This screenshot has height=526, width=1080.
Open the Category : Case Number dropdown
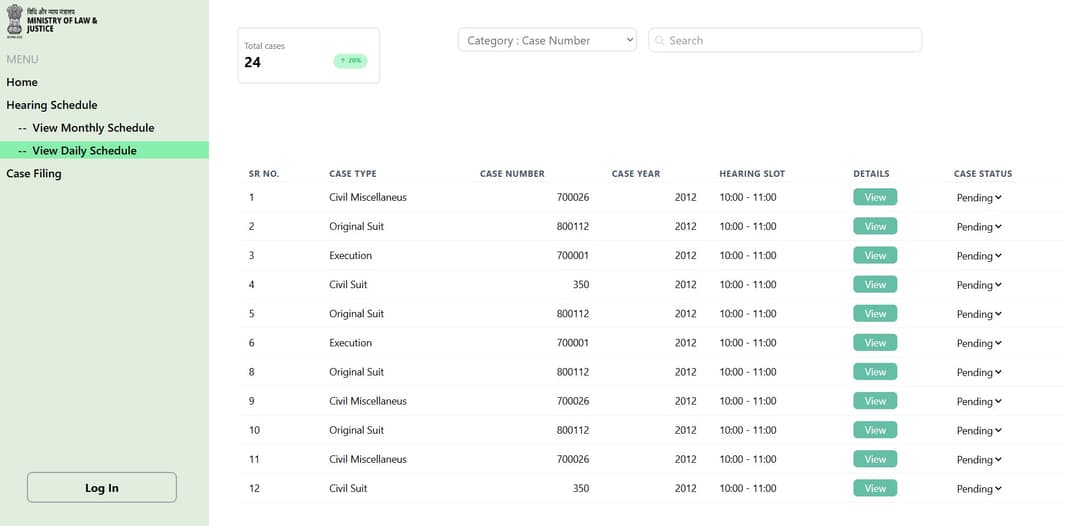548,40
